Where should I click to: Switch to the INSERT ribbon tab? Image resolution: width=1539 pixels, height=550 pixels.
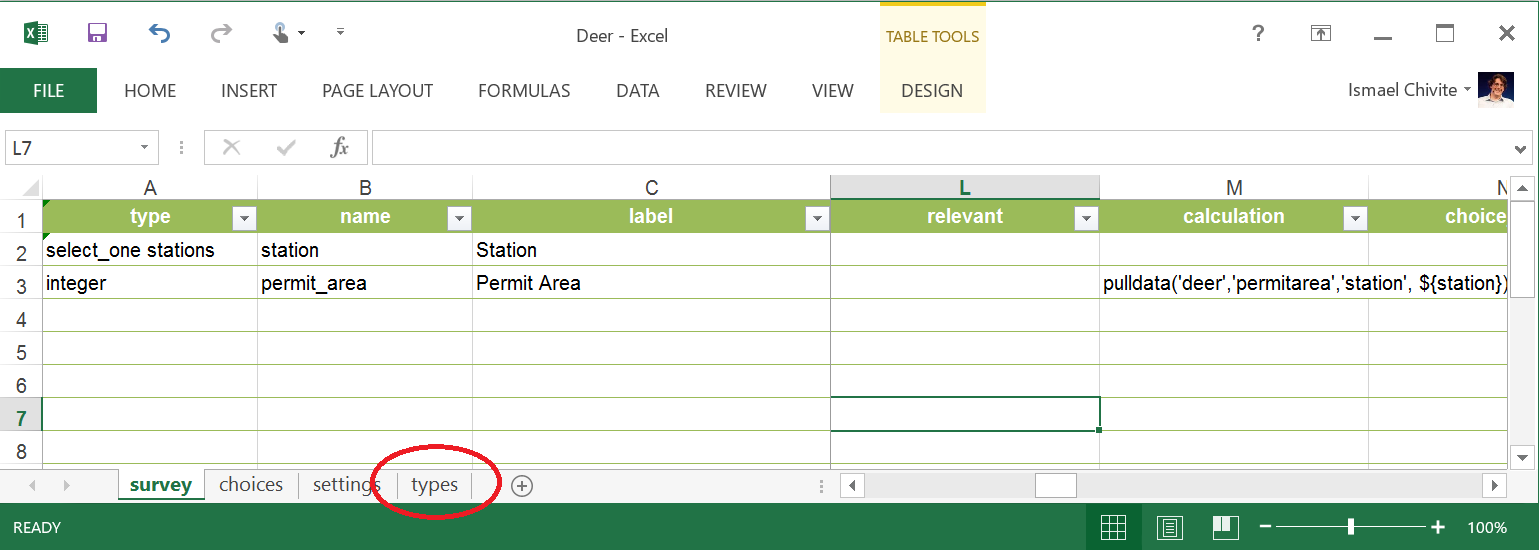pos(249,90)
